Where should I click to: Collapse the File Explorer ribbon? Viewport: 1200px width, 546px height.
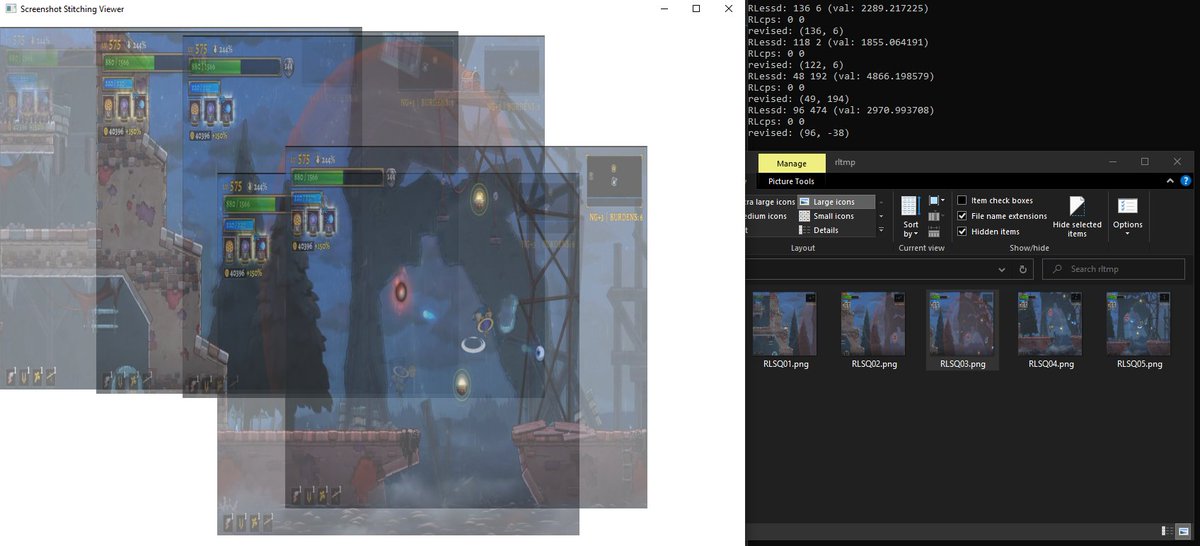[x=1171, y=182]
